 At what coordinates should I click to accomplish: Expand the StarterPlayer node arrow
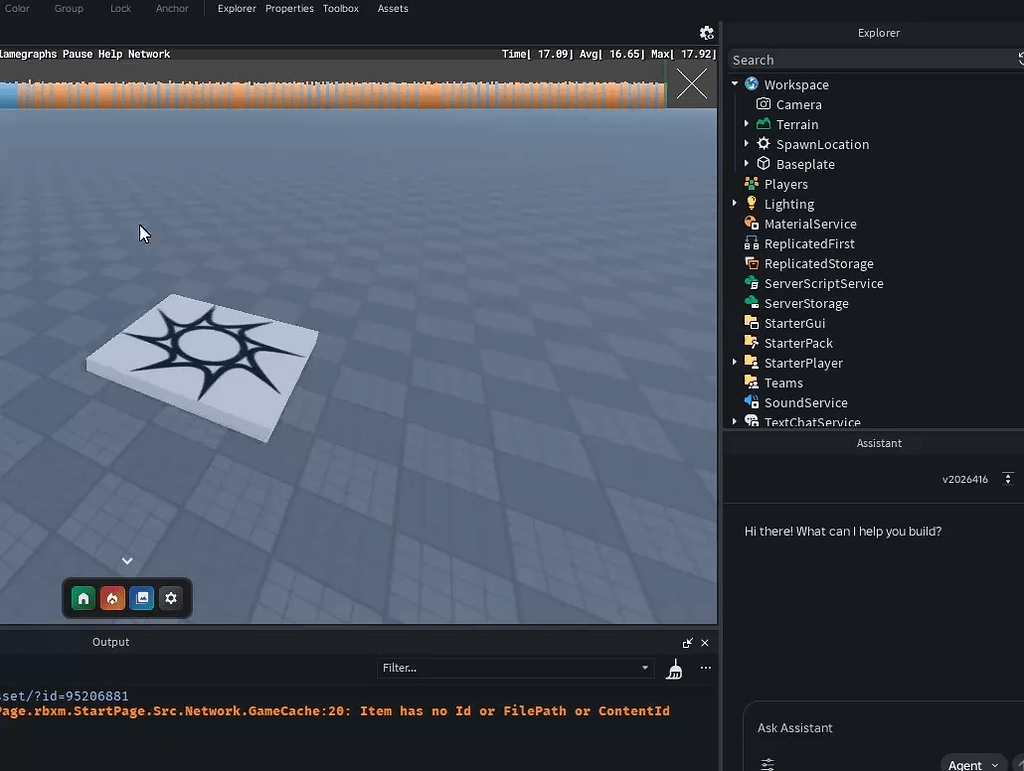click(735, 363)
